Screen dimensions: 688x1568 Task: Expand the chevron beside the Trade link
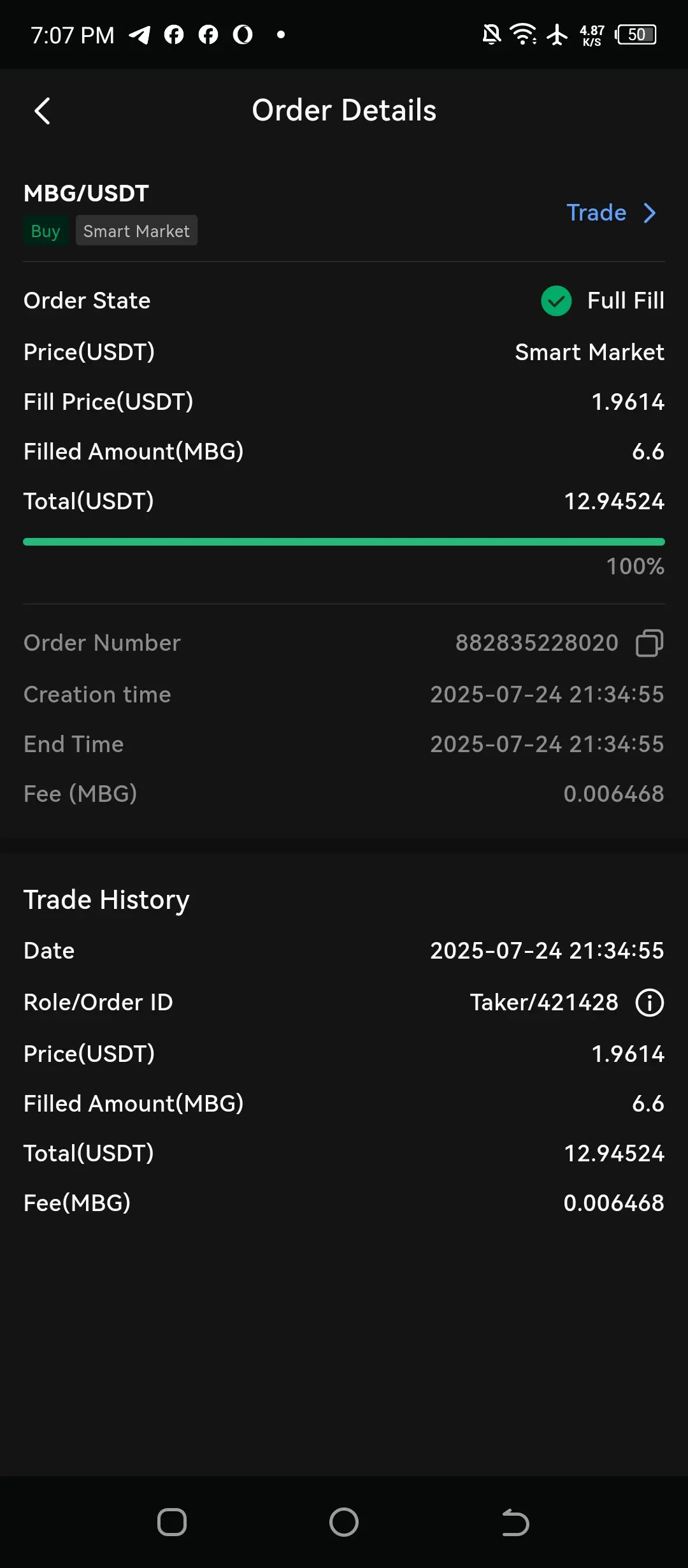click(649, 213)
